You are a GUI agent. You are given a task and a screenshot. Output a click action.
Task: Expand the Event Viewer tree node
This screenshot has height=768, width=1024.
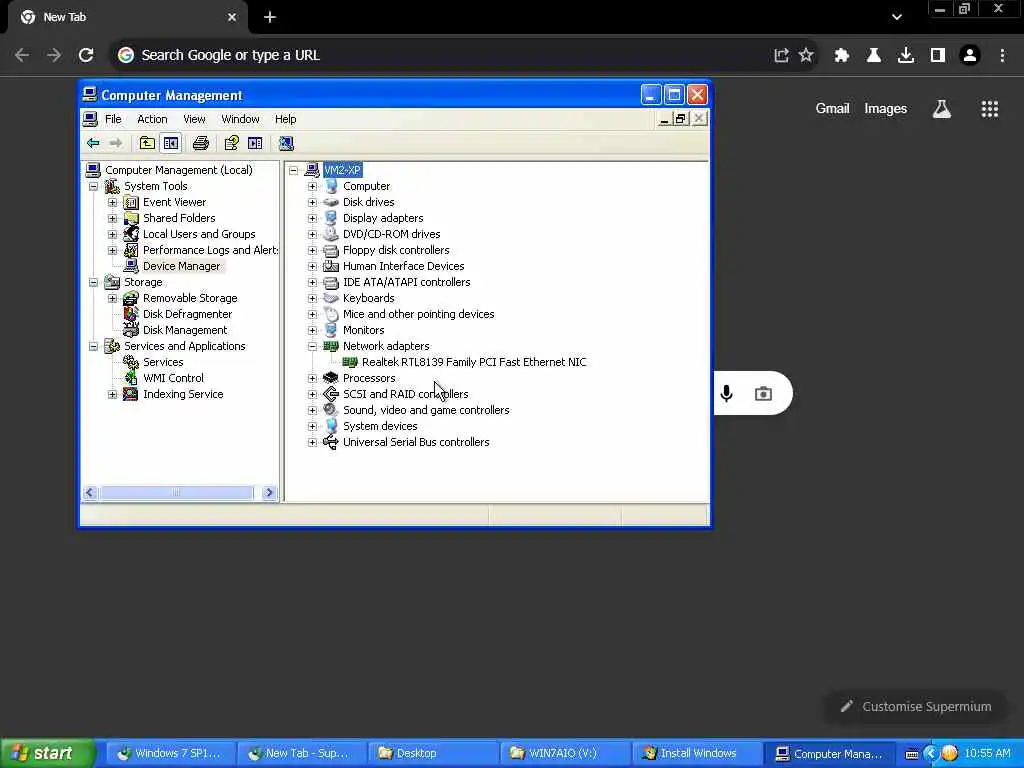(x=112, y=202)
